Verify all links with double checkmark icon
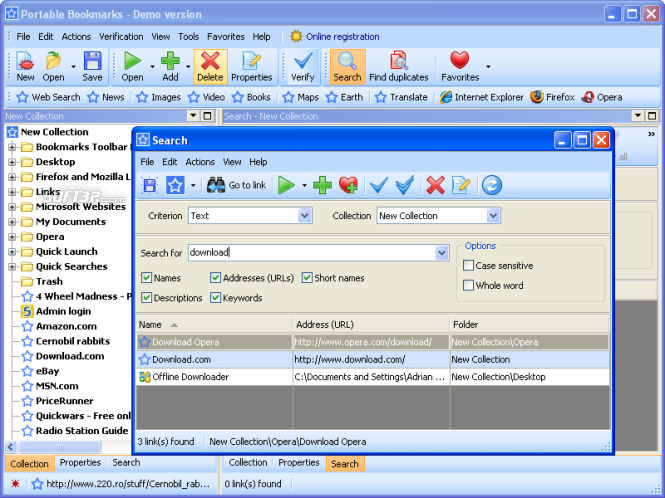Viewport: 665px width, 498px height. [405, 185]
